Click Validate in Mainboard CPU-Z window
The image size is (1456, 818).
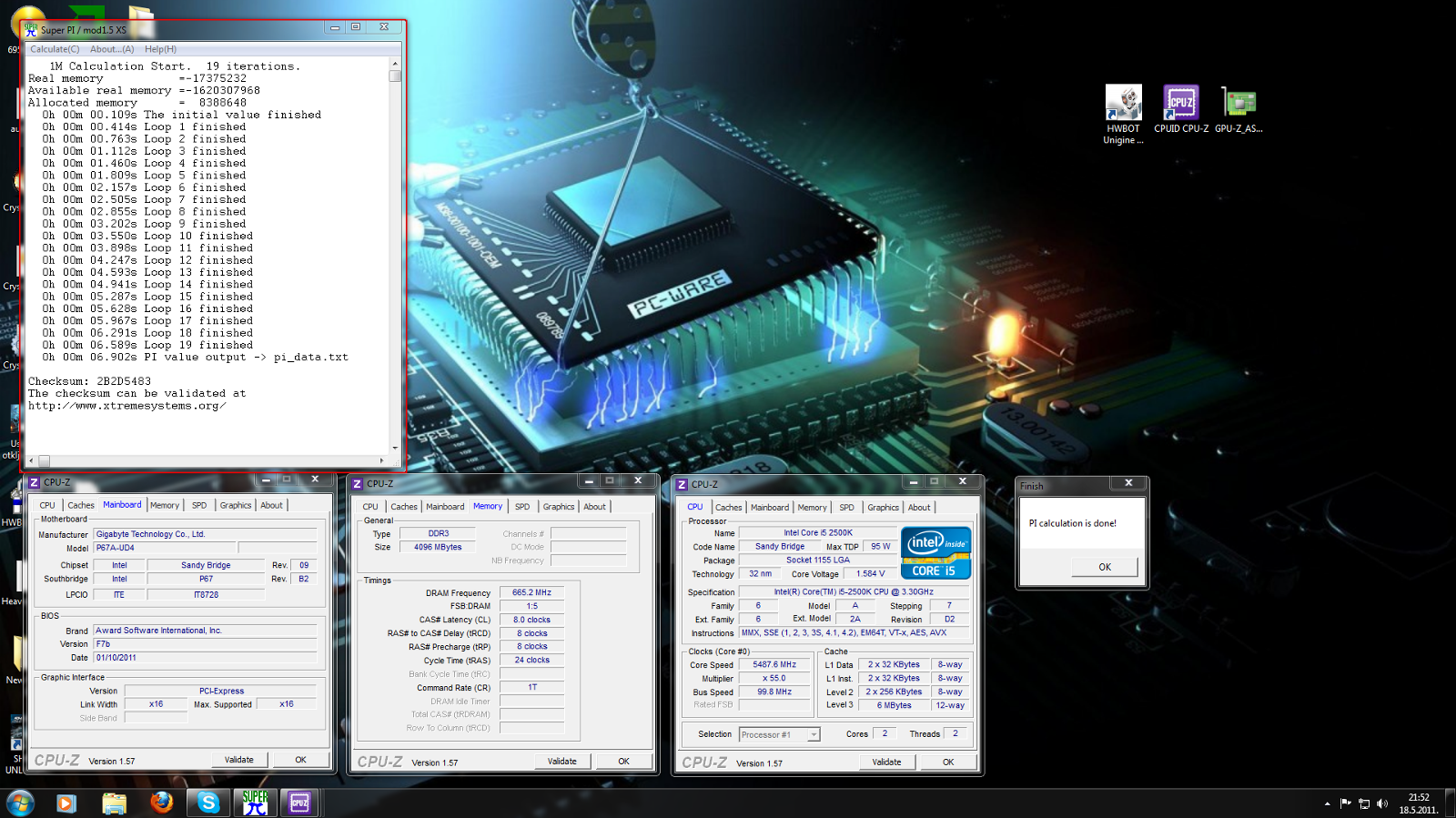(x=239, y=759)
